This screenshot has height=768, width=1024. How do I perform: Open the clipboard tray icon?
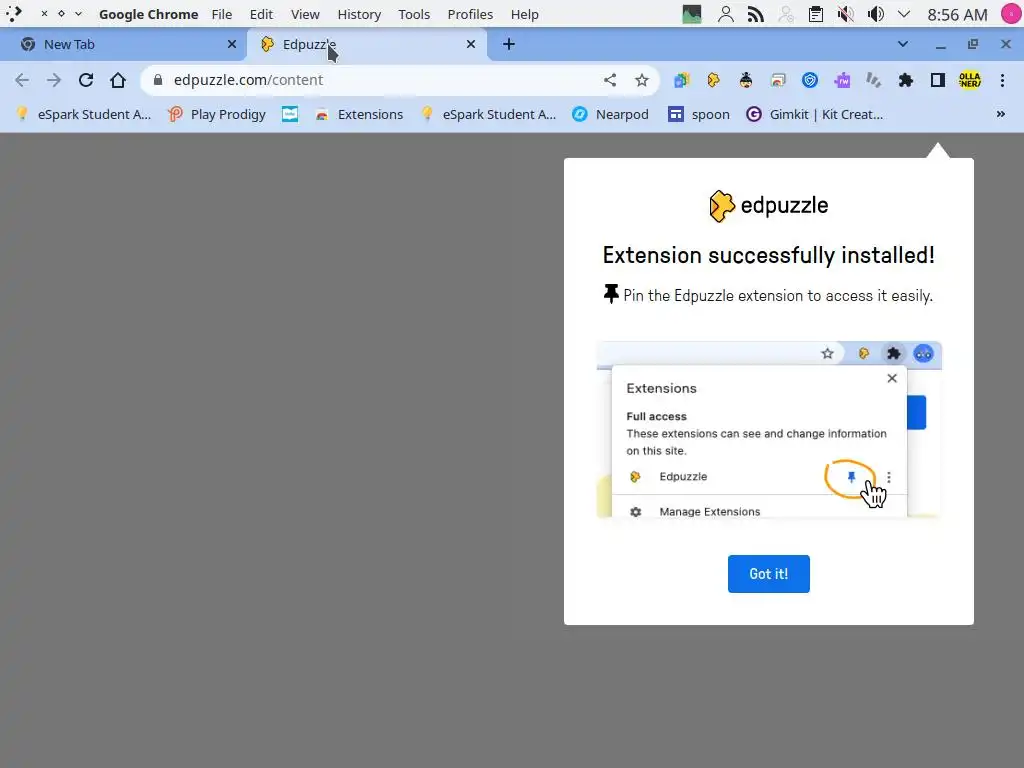coord(815,14)
